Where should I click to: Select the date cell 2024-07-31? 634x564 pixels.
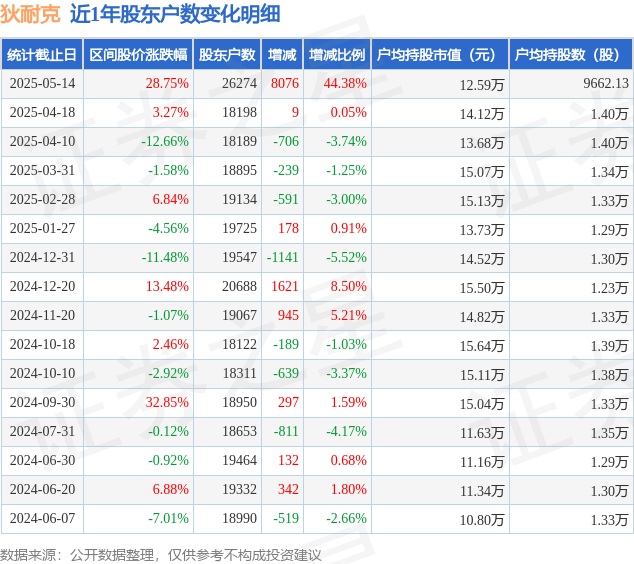click(x=42, y=431)
